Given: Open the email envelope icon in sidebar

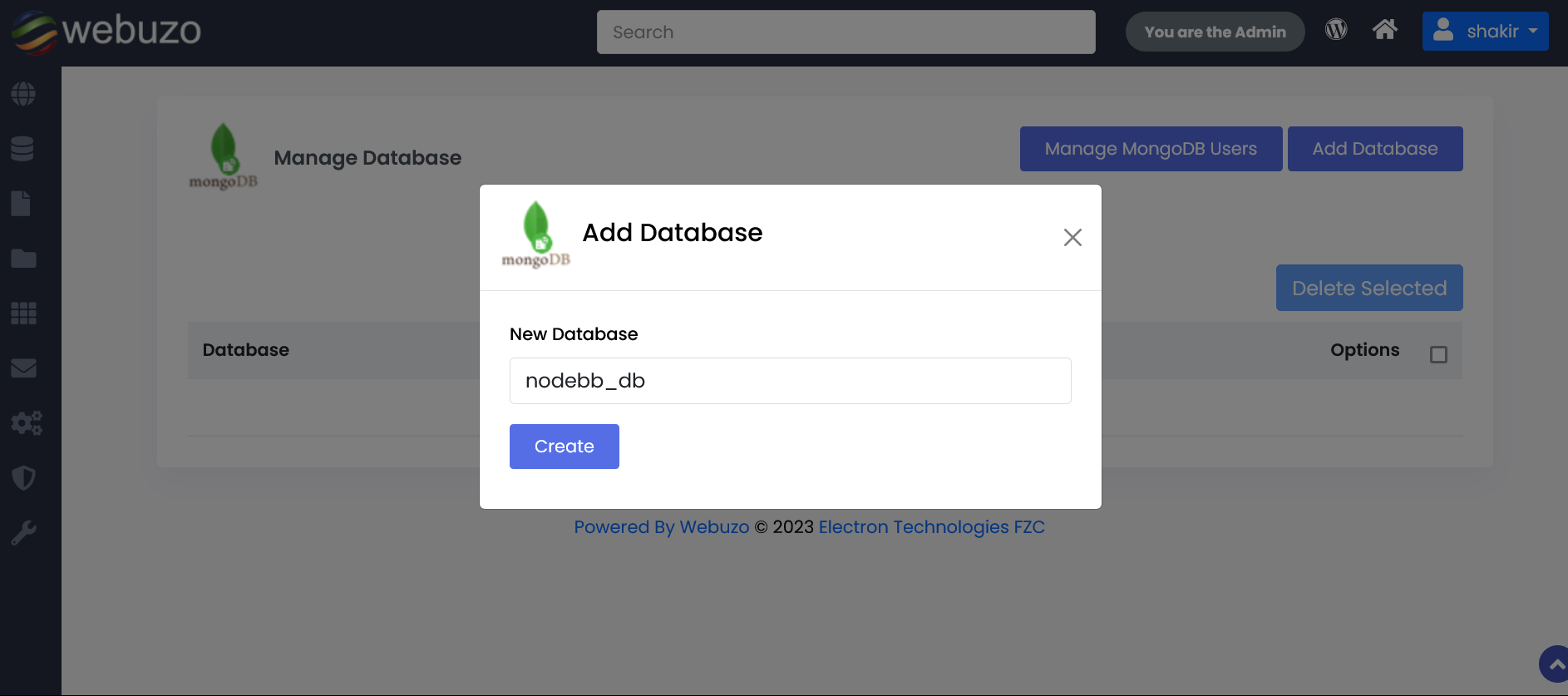Looking at the screenshot, I should tap(23, 368).
